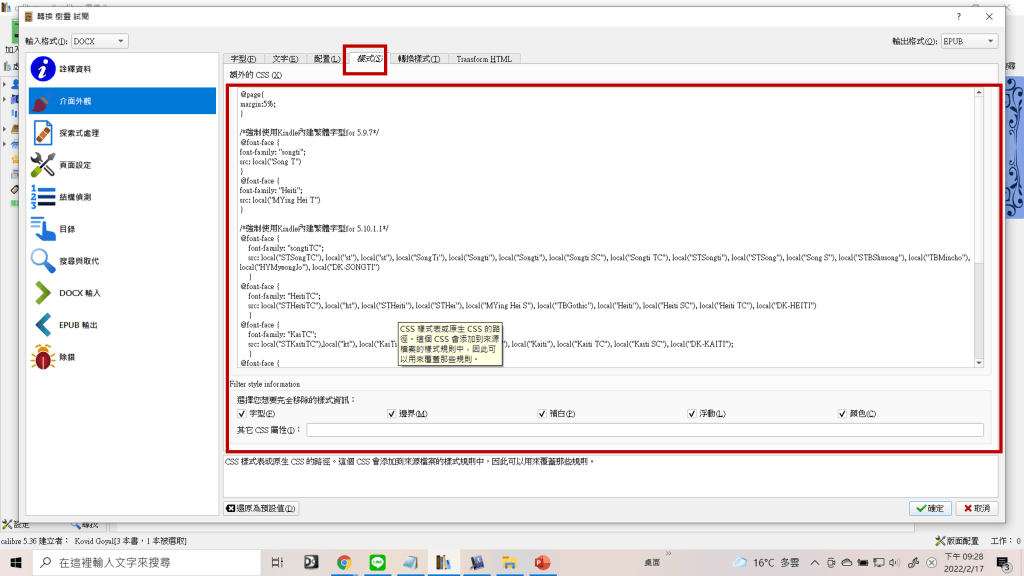The image size is (1024, 576).
Task: Open the EPUB 輸出 section icon
Action: tap(43, 325)
